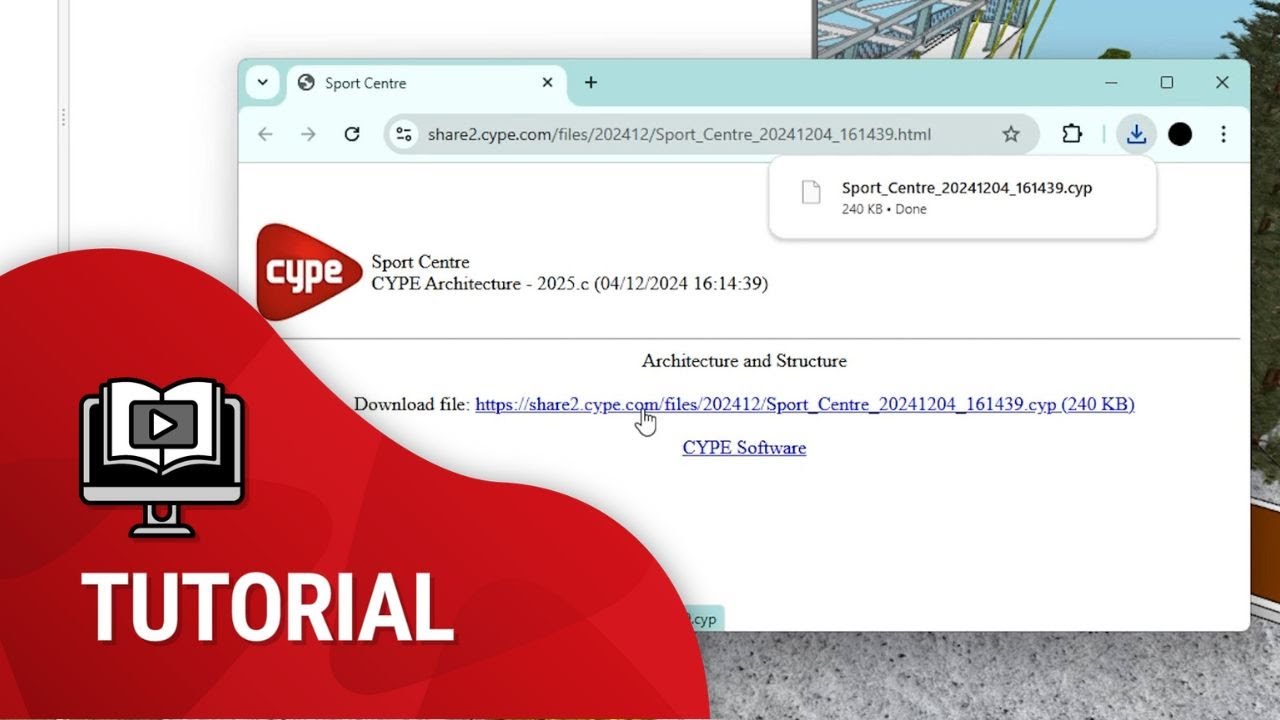Screen dimensions: 1280x720
Task: Reload the Sport Centre page
Action: 352,133
